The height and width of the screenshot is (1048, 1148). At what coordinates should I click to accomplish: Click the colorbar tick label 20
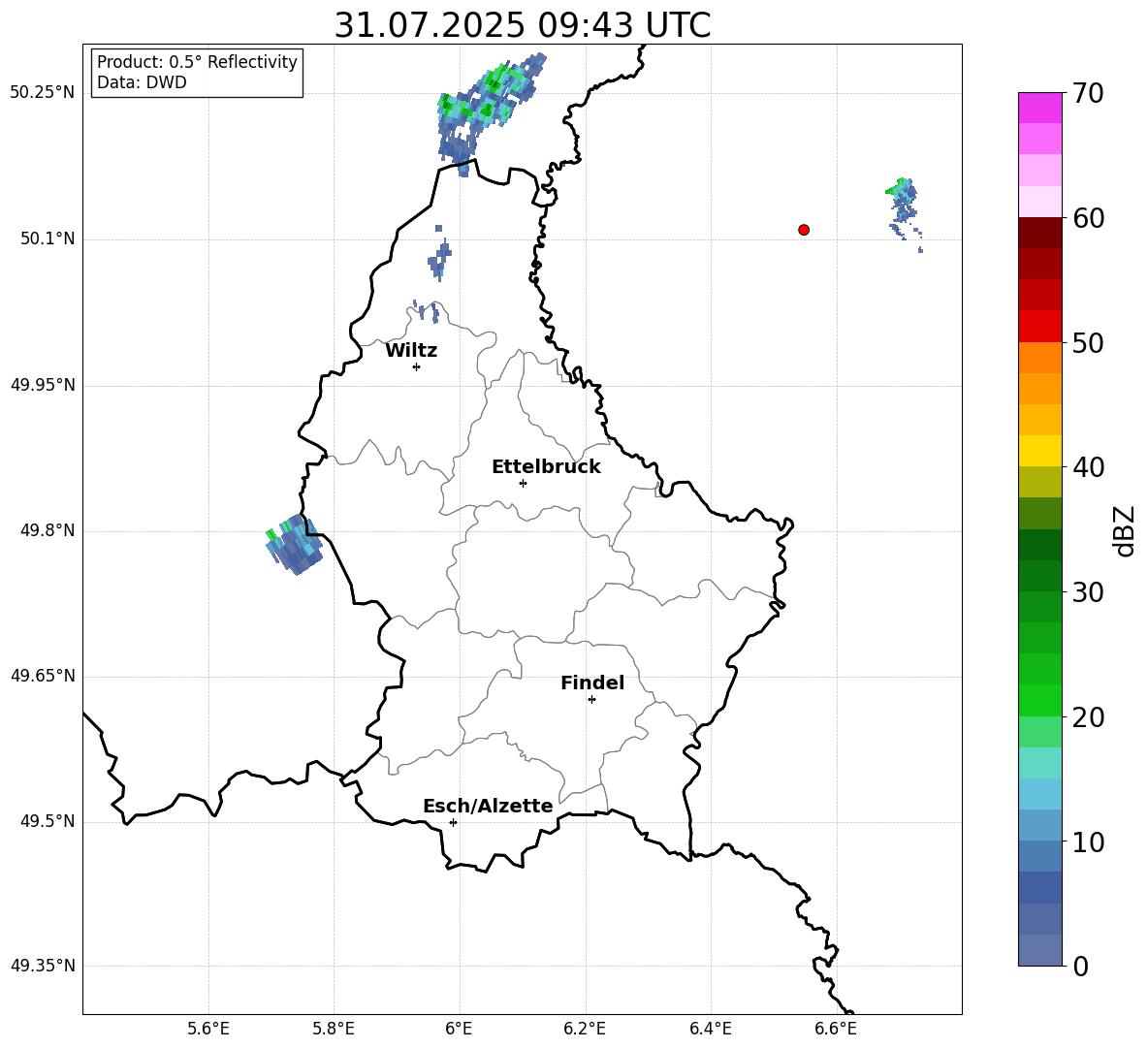[x=1088, y=717]
